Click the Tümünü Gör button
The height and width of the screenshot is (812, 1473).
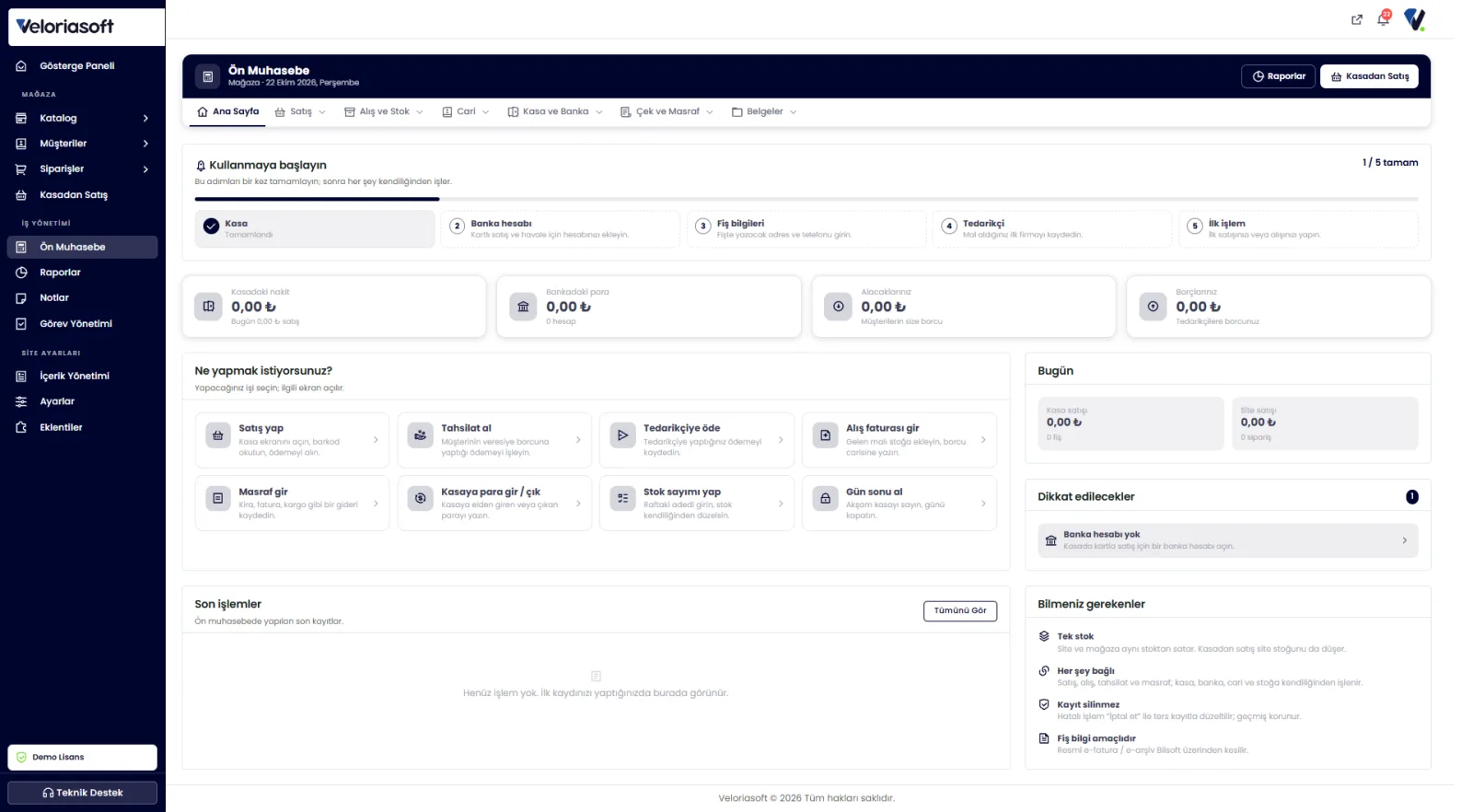coord(959,611)
